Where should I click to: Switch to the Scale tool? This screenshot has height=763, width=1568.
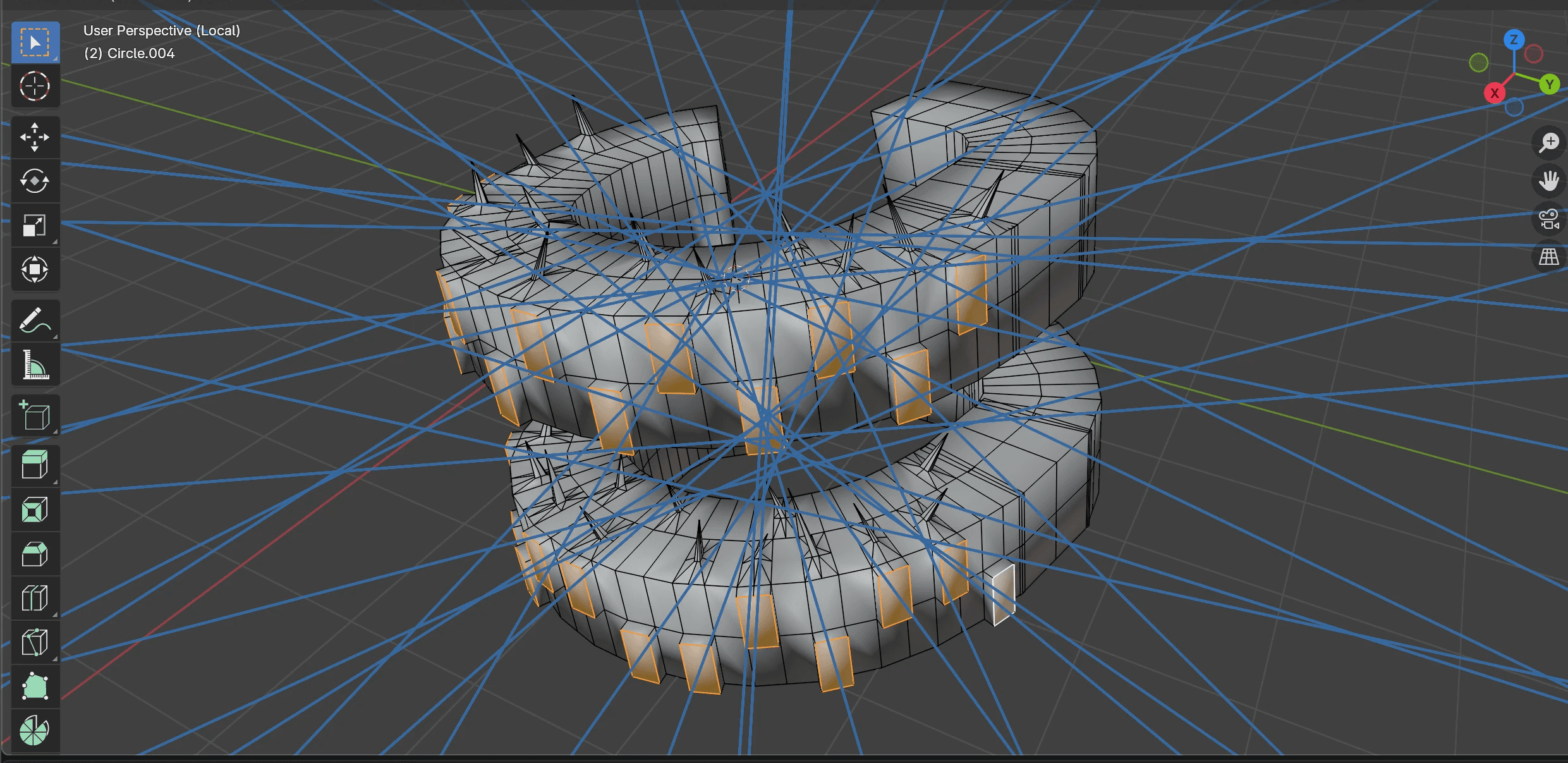tap(35, 226)
